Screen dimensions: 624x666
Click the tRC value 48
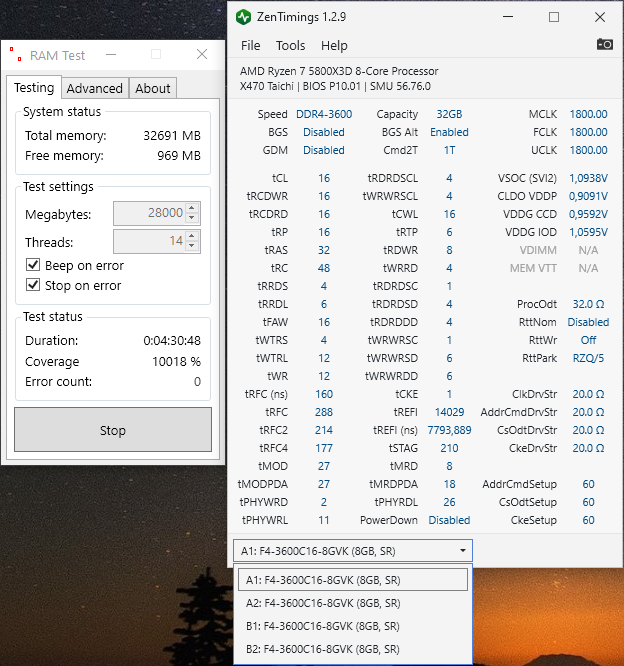click(x=324, y=268)
